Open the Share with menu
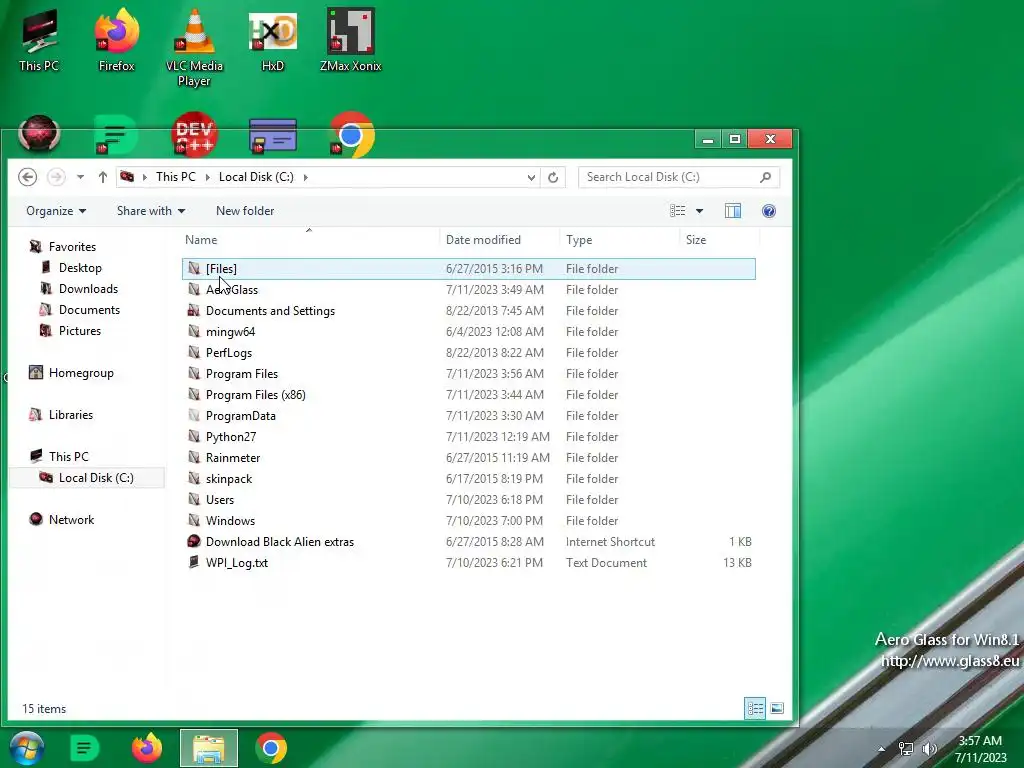This screenshot has height=768, width=1024. (151, 211)
